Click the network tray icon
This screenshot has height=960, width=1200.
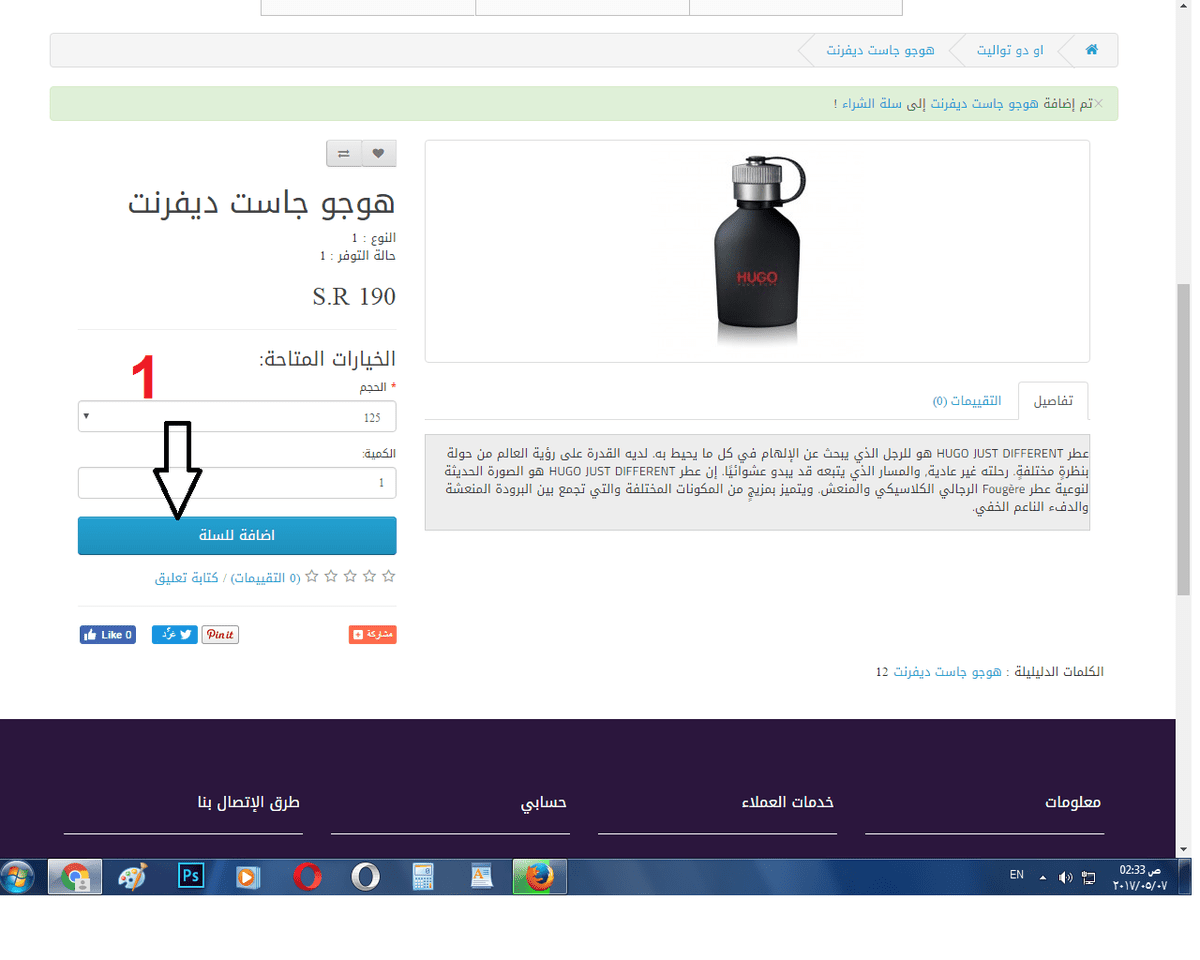[x=1089, y=878]
